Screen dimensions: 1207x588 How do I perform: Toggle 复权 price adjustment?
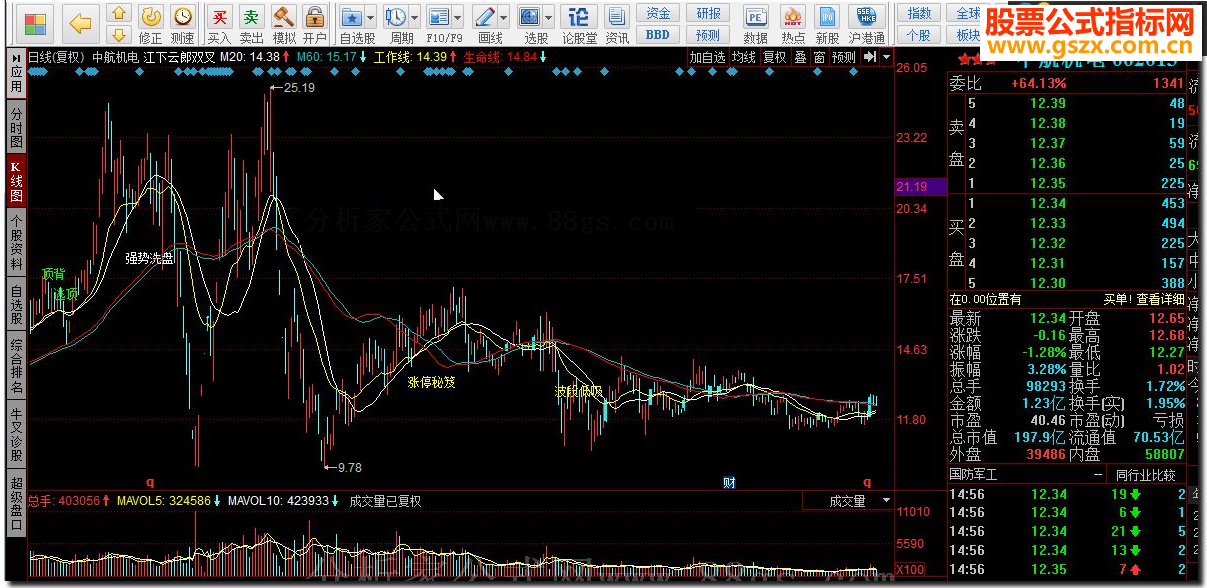point(774,57)
